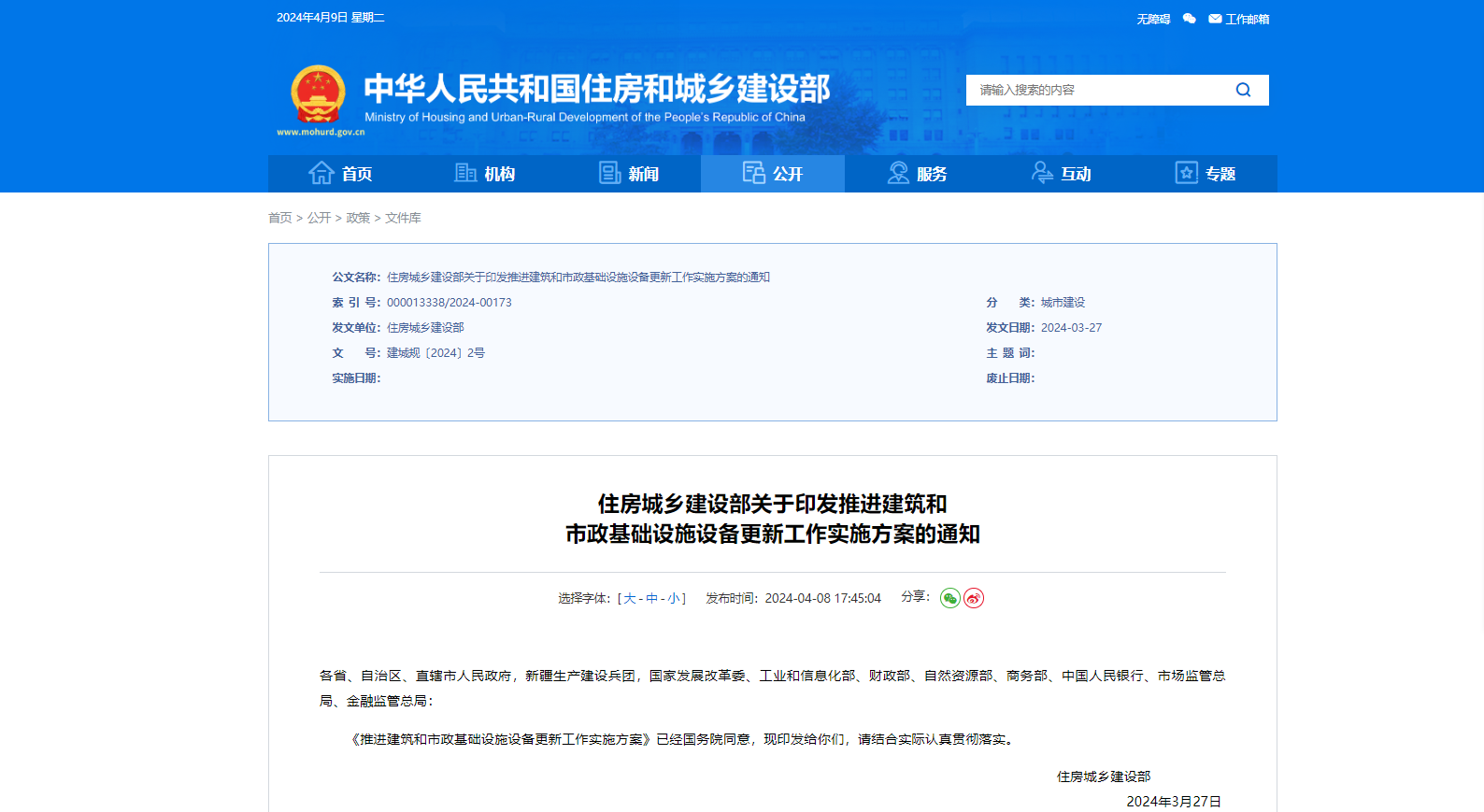The width and height of the screenshot is (1484, 812).
Task: Go to 政策 in breadcrumb
Action: 358,218
